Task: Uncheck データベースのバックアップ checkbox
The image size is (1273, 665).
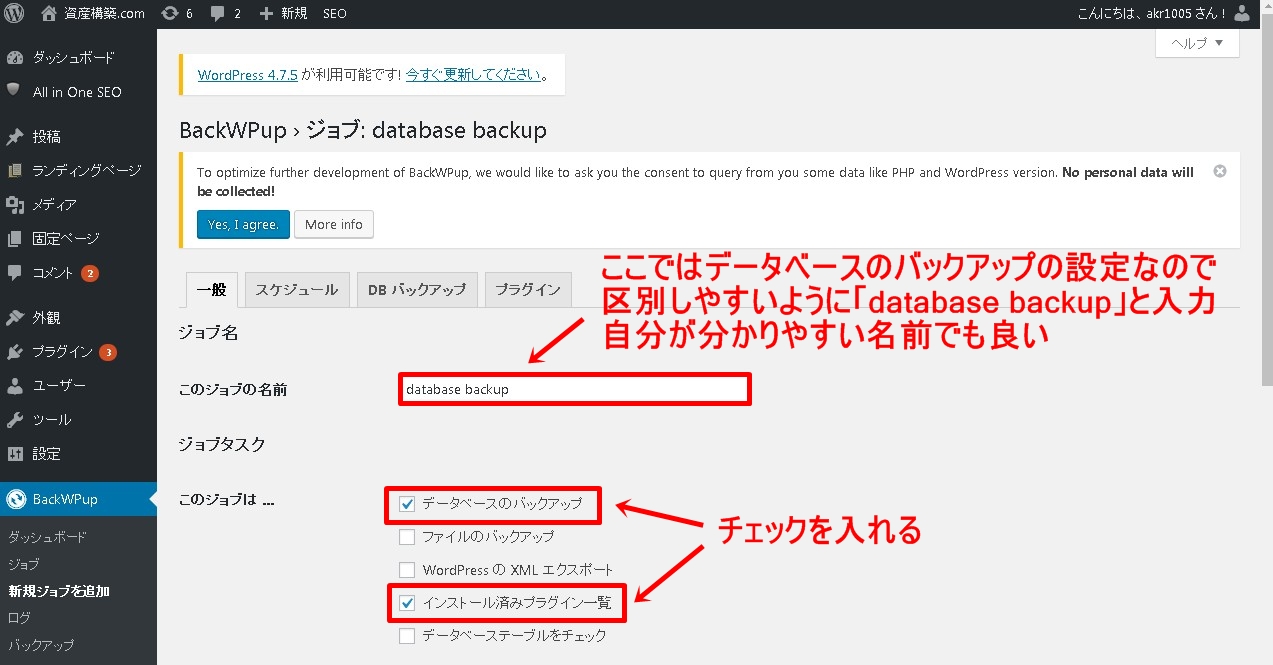Action: [407, 504]
